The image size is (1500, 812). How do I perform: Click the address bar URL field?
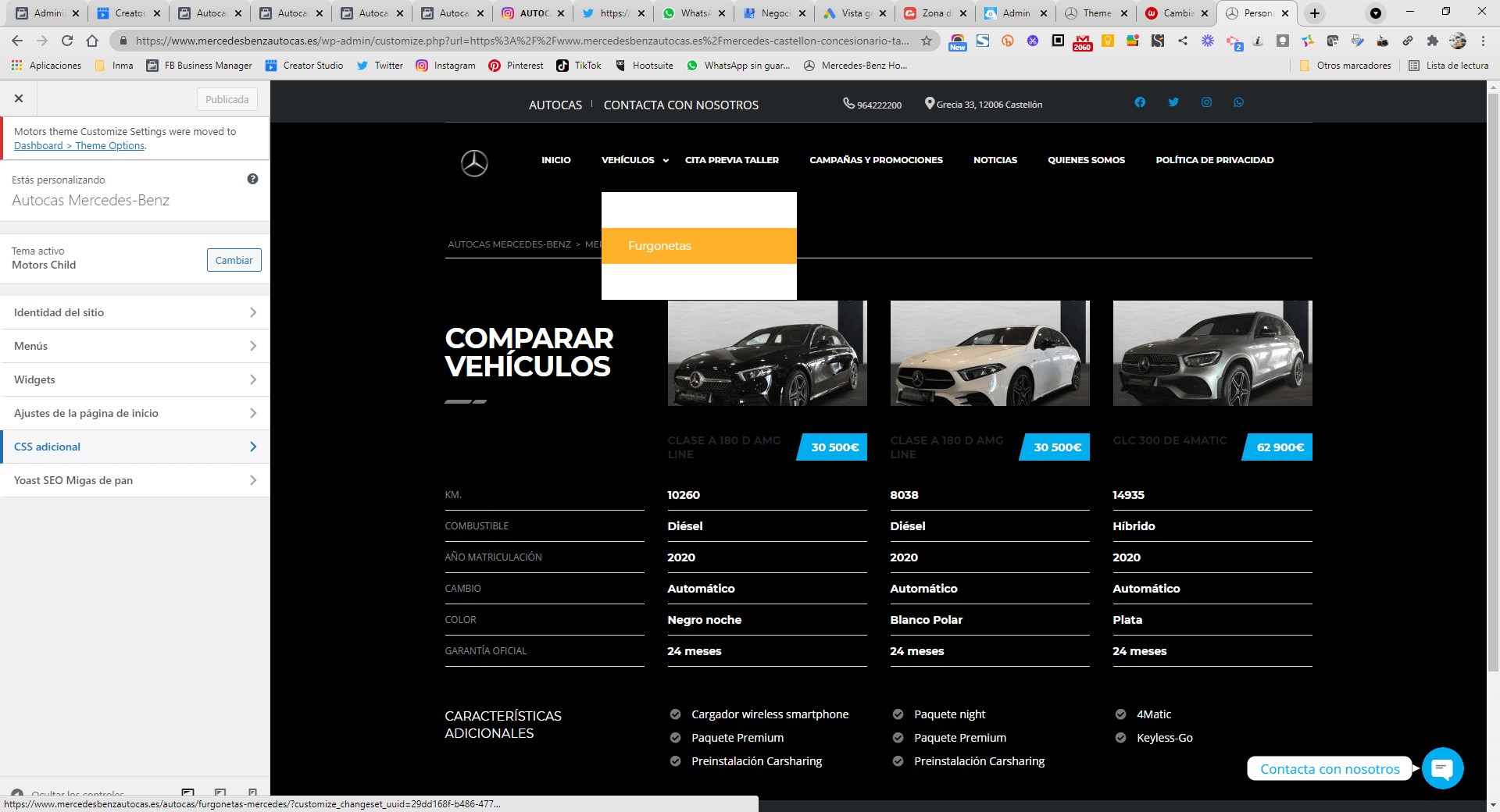(x=522, y=41)
